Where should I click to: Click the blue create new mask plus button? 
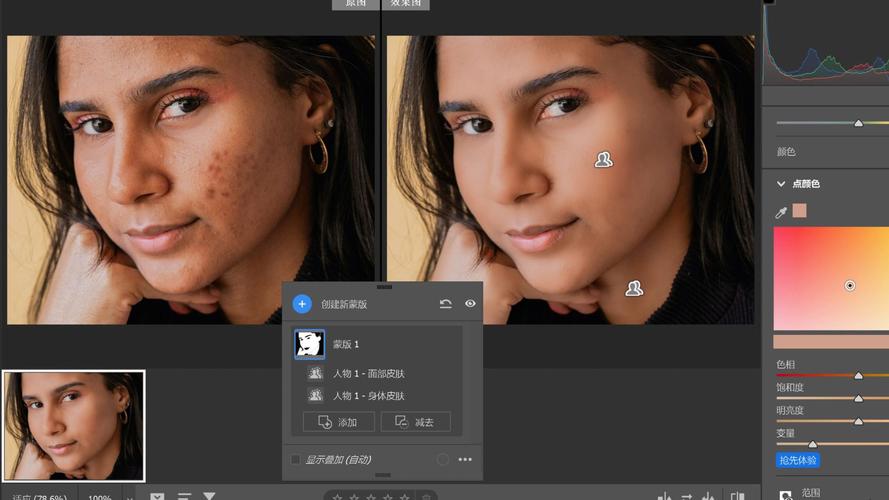[302, 304]
